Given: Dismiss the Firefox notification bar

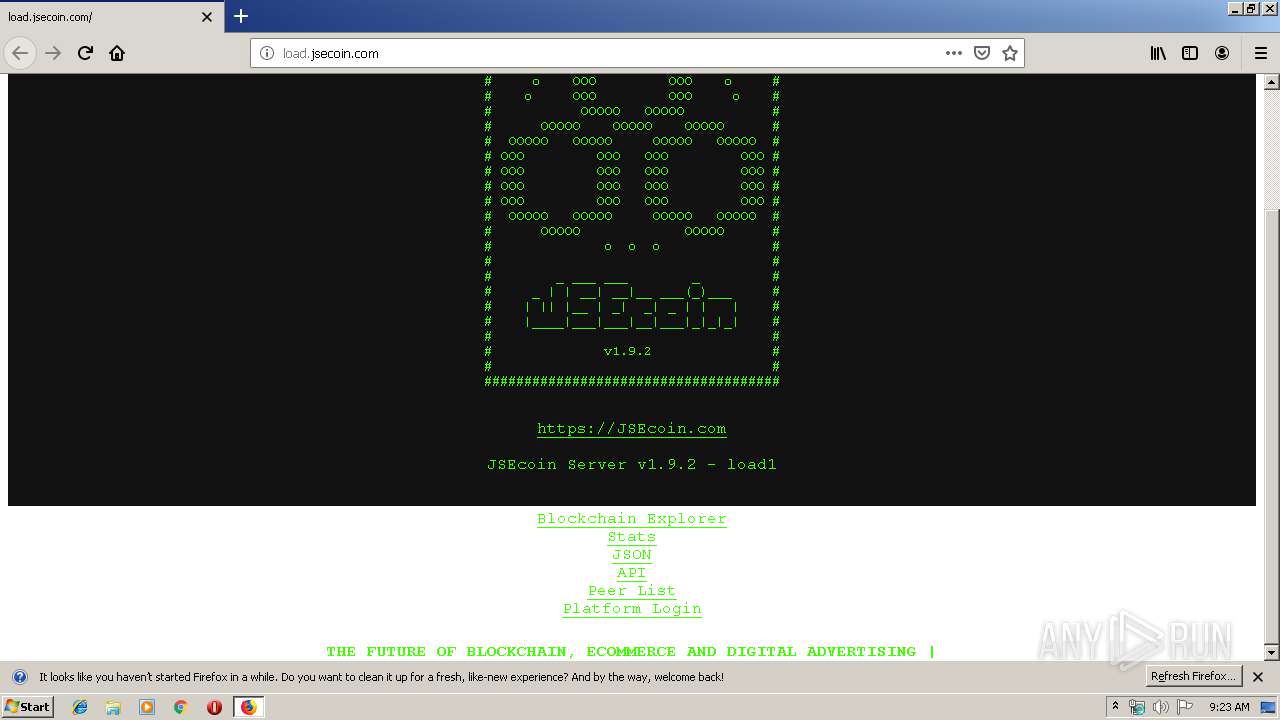Looking at the screenshot, I should point(1258,677).
